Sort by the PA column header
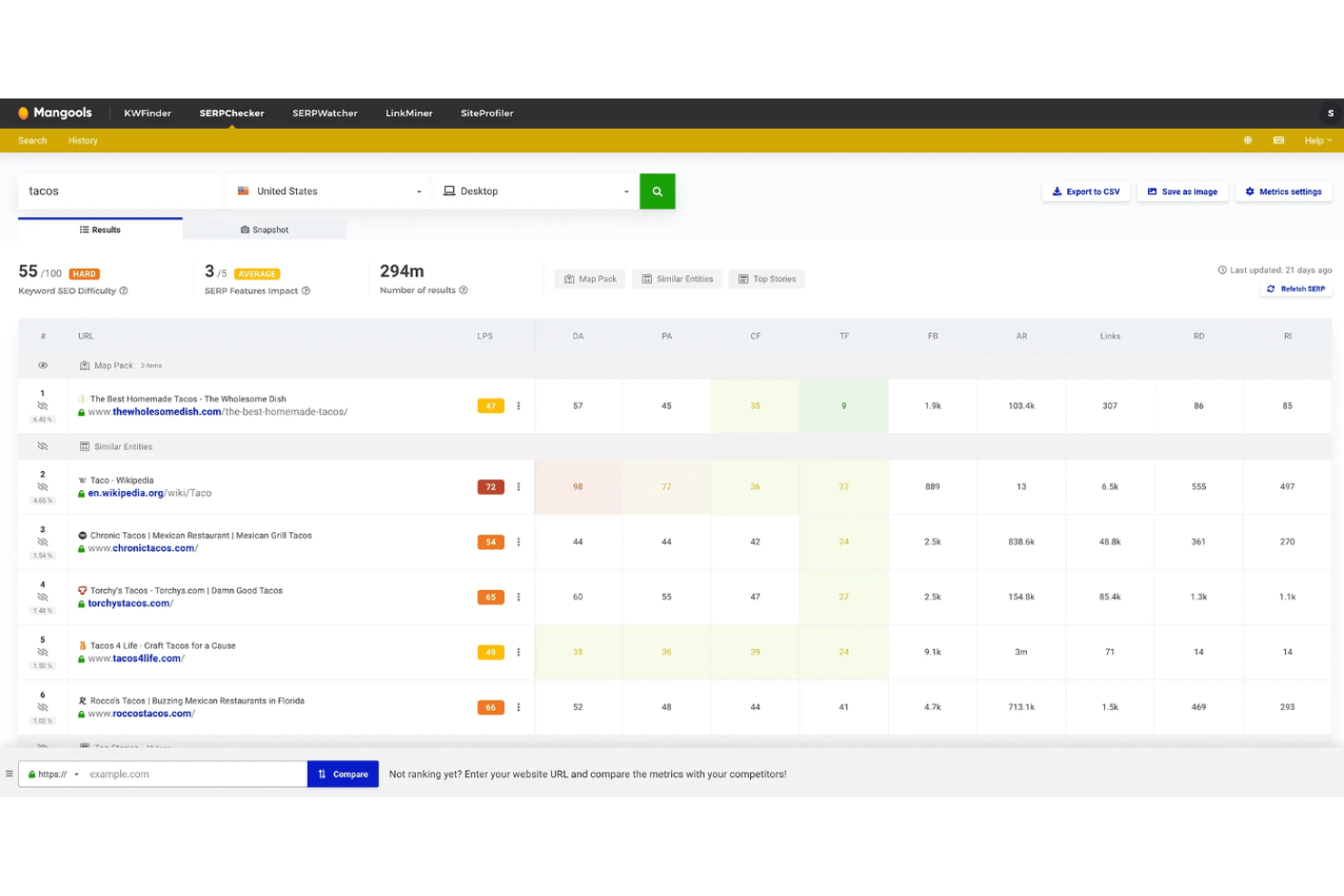 (667, 336)
